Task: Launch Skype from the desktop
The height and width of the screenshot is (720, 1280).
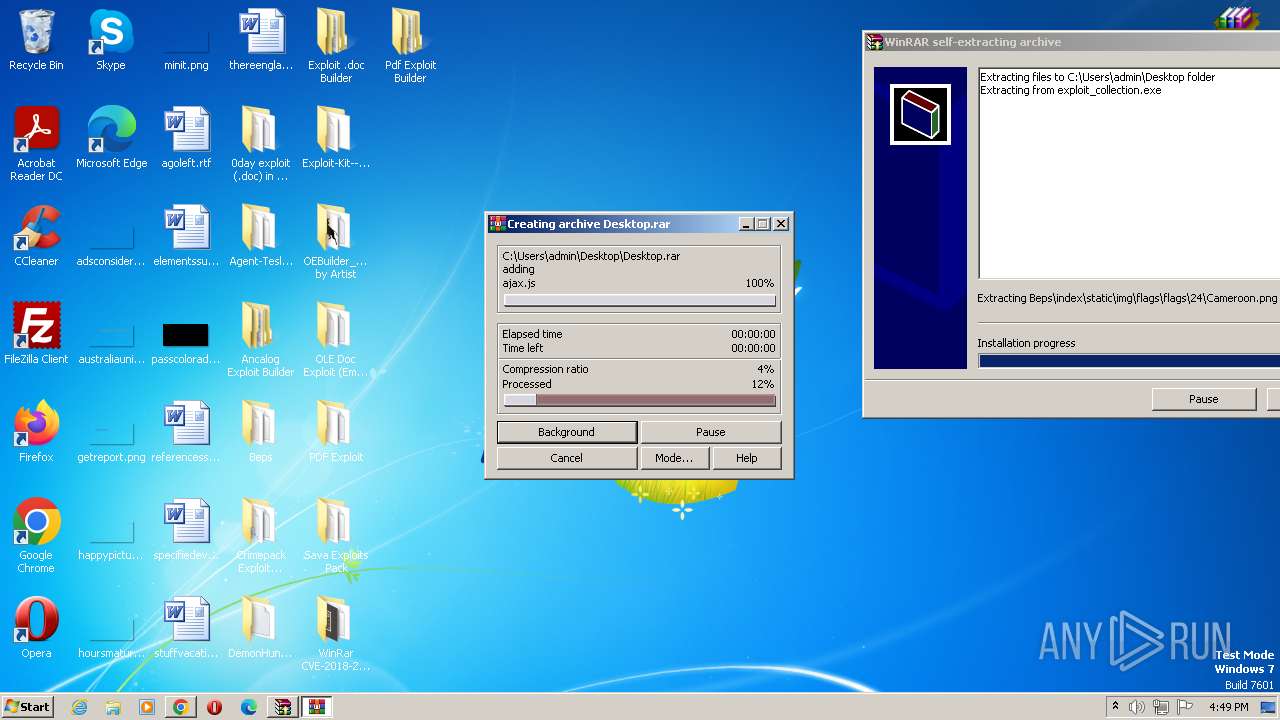Action: pos(111,41)
